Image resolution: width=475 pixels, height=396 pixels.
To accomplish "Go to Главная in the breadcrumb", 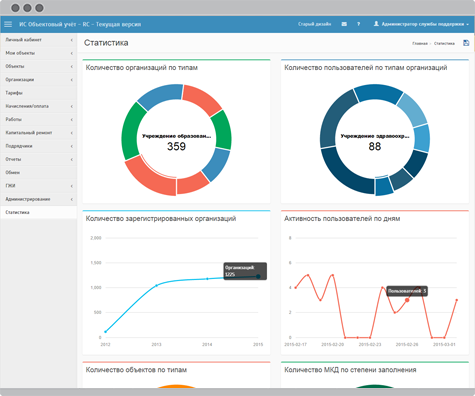I will 420,43.
